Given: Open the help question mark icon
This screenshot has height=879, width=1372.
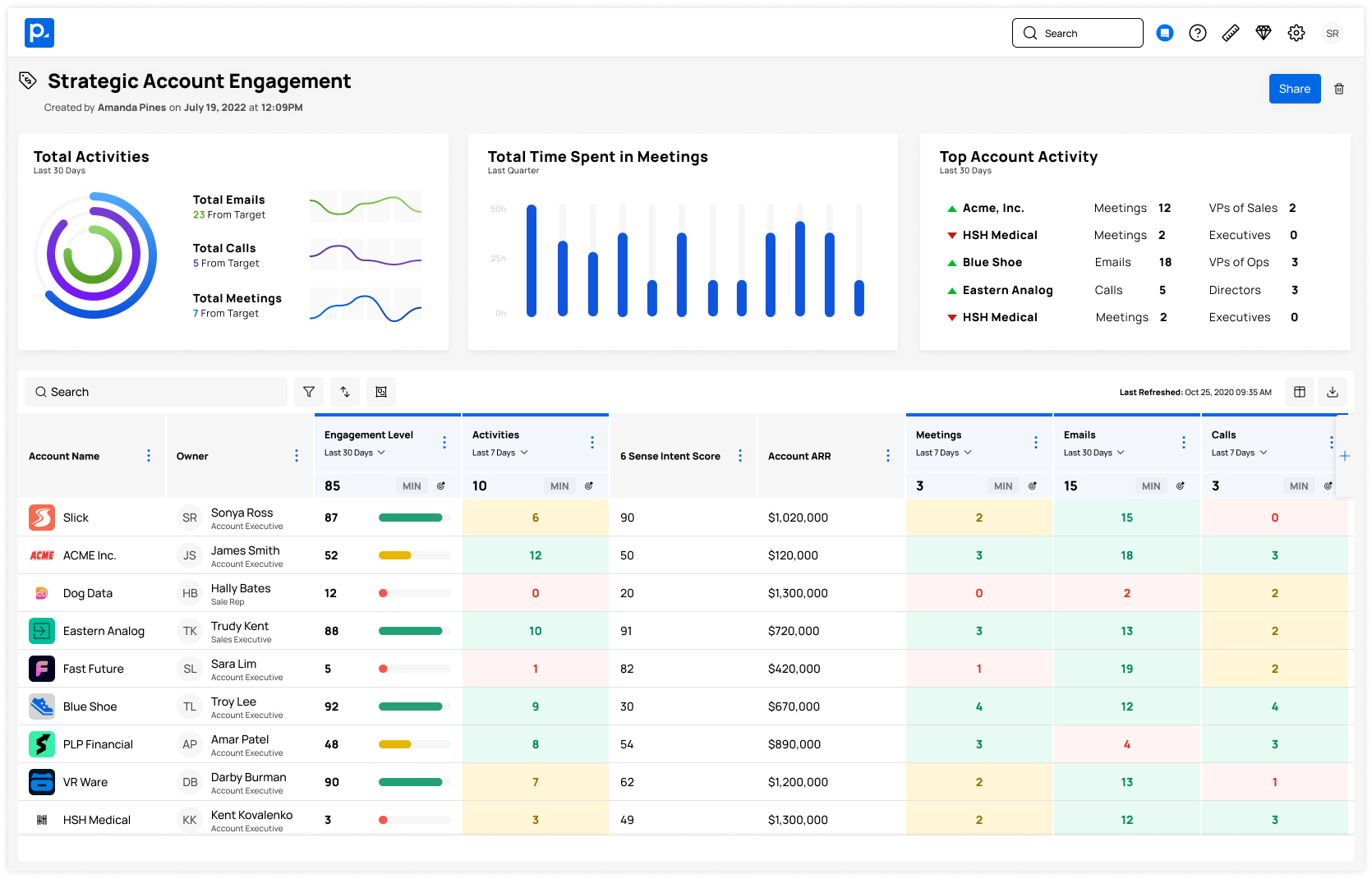Looking at the screenshot, I should [x=1198, y=33].
